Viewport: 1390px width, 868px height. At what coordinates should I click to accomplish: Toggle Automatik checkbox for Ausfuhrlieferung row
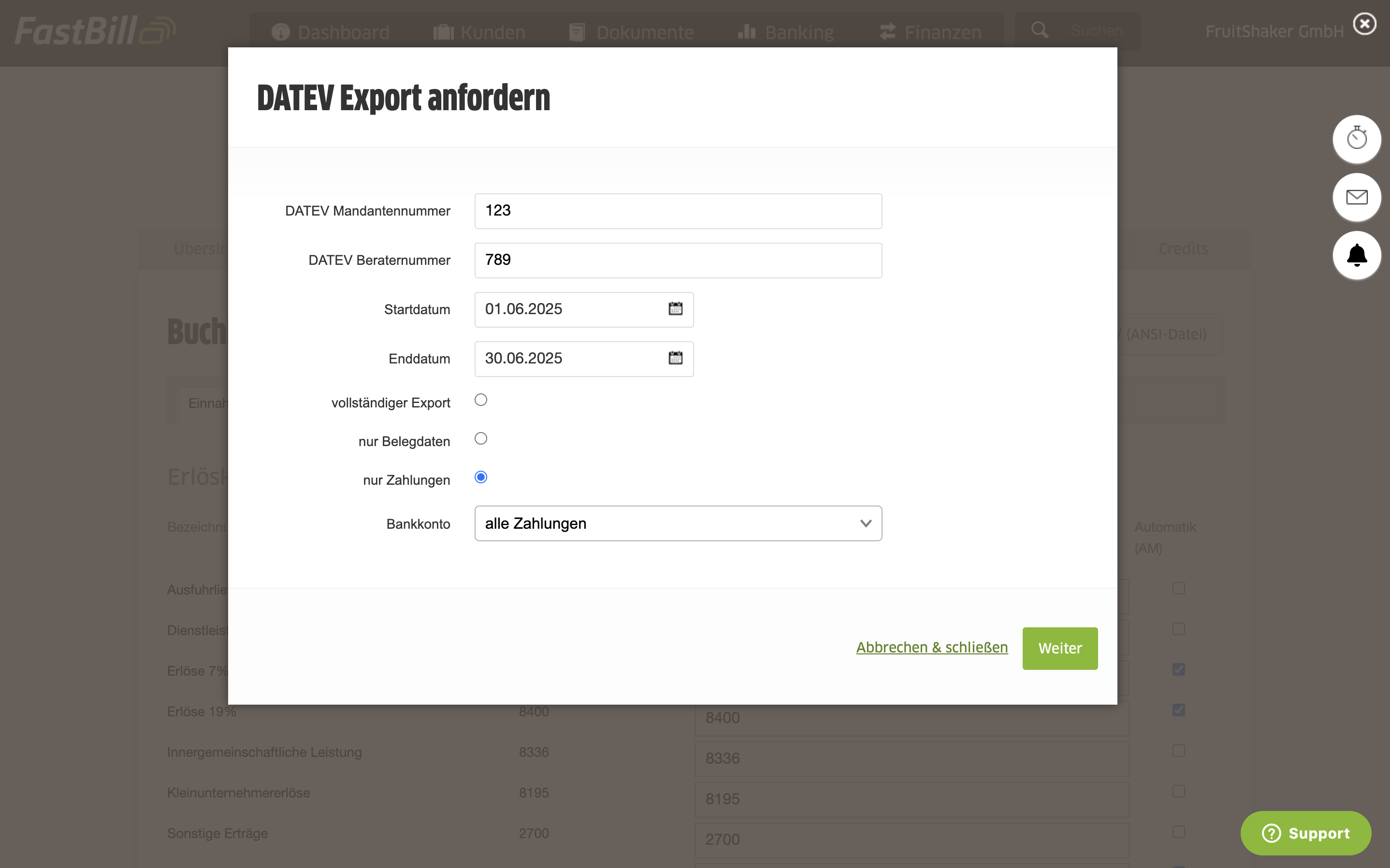[x=1178, y=589]
